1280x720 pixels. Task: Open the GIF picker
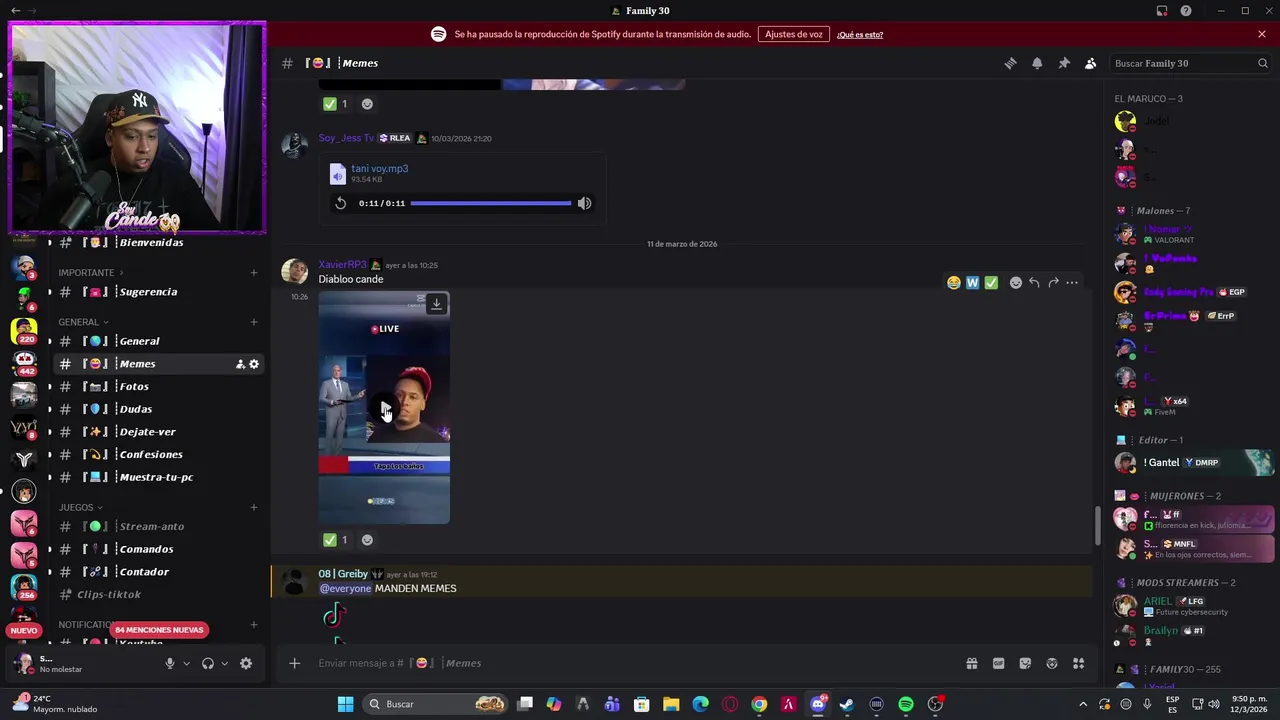(998, 663)
